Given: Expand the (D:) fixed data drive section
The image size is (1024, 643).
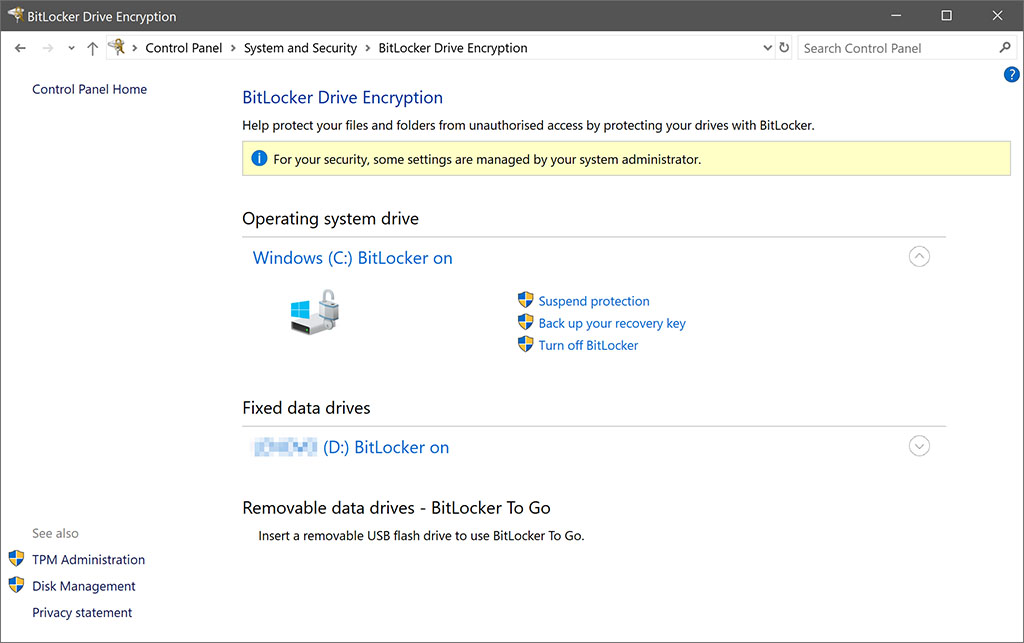Looking at the screenshot, I should click(919, 446).
